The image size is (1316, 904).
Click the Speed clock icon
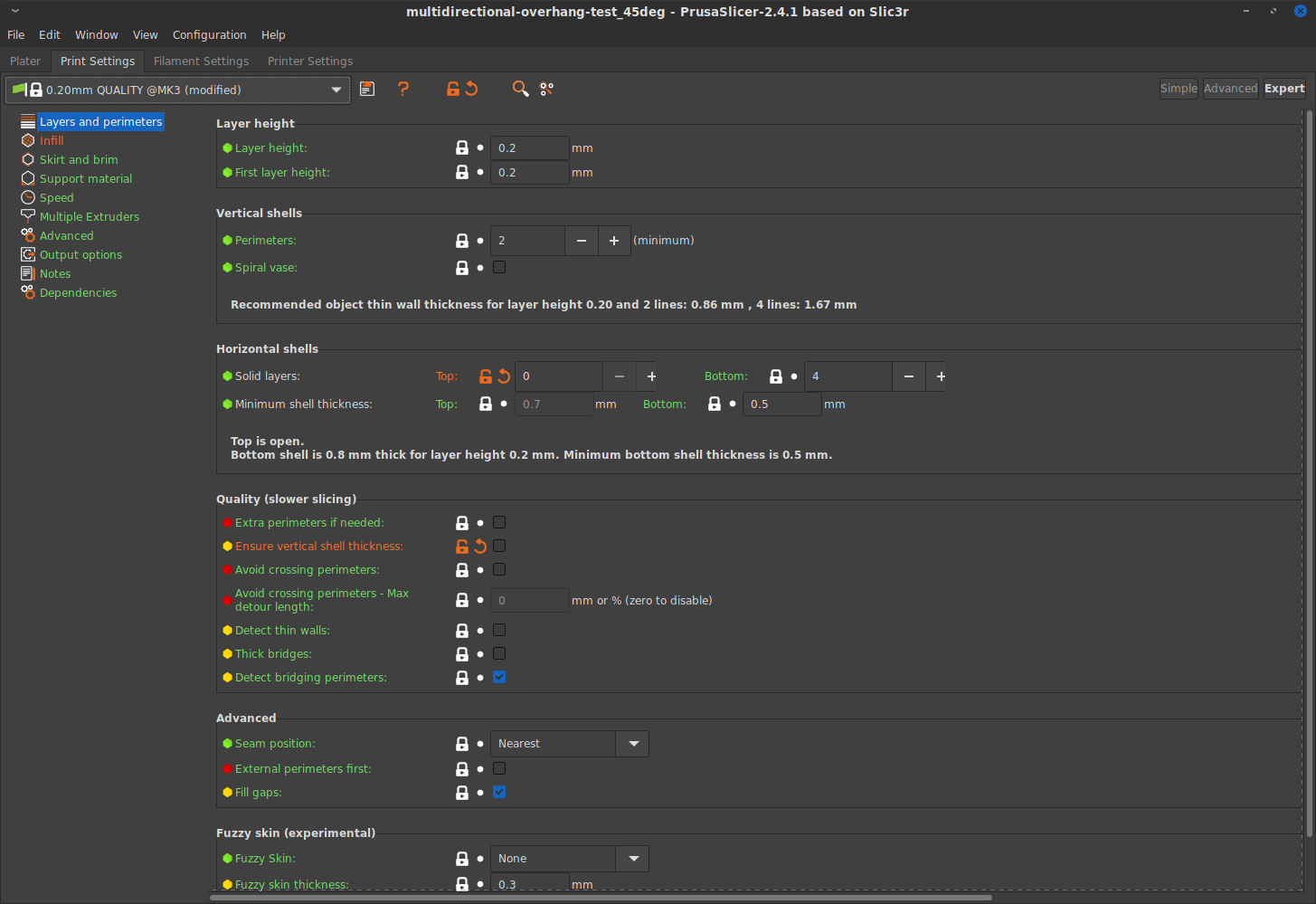tap(28, 197)
